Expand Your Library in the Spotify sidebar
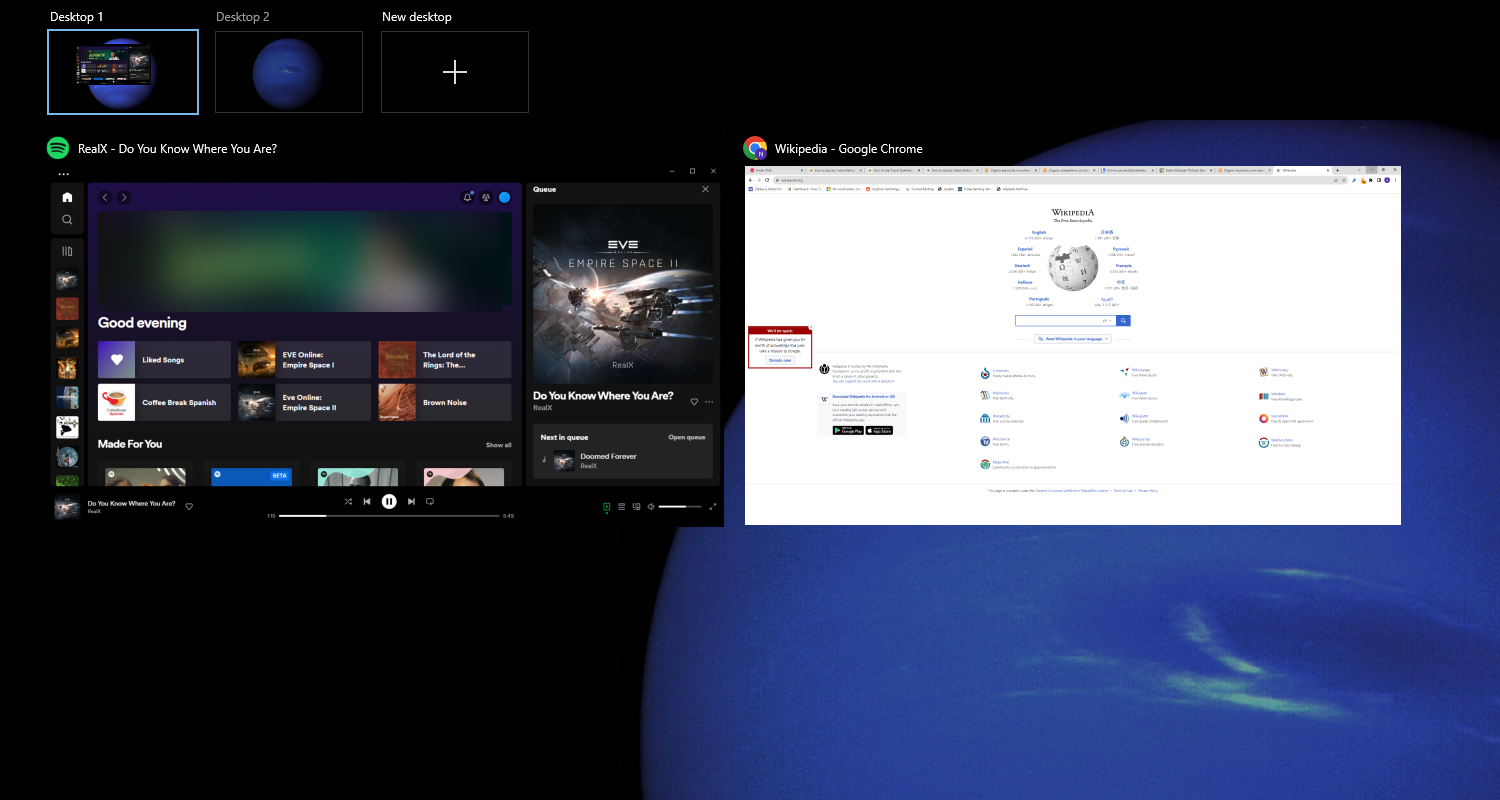The height and width of the screenshot is (800, 1500). point(67,252)
